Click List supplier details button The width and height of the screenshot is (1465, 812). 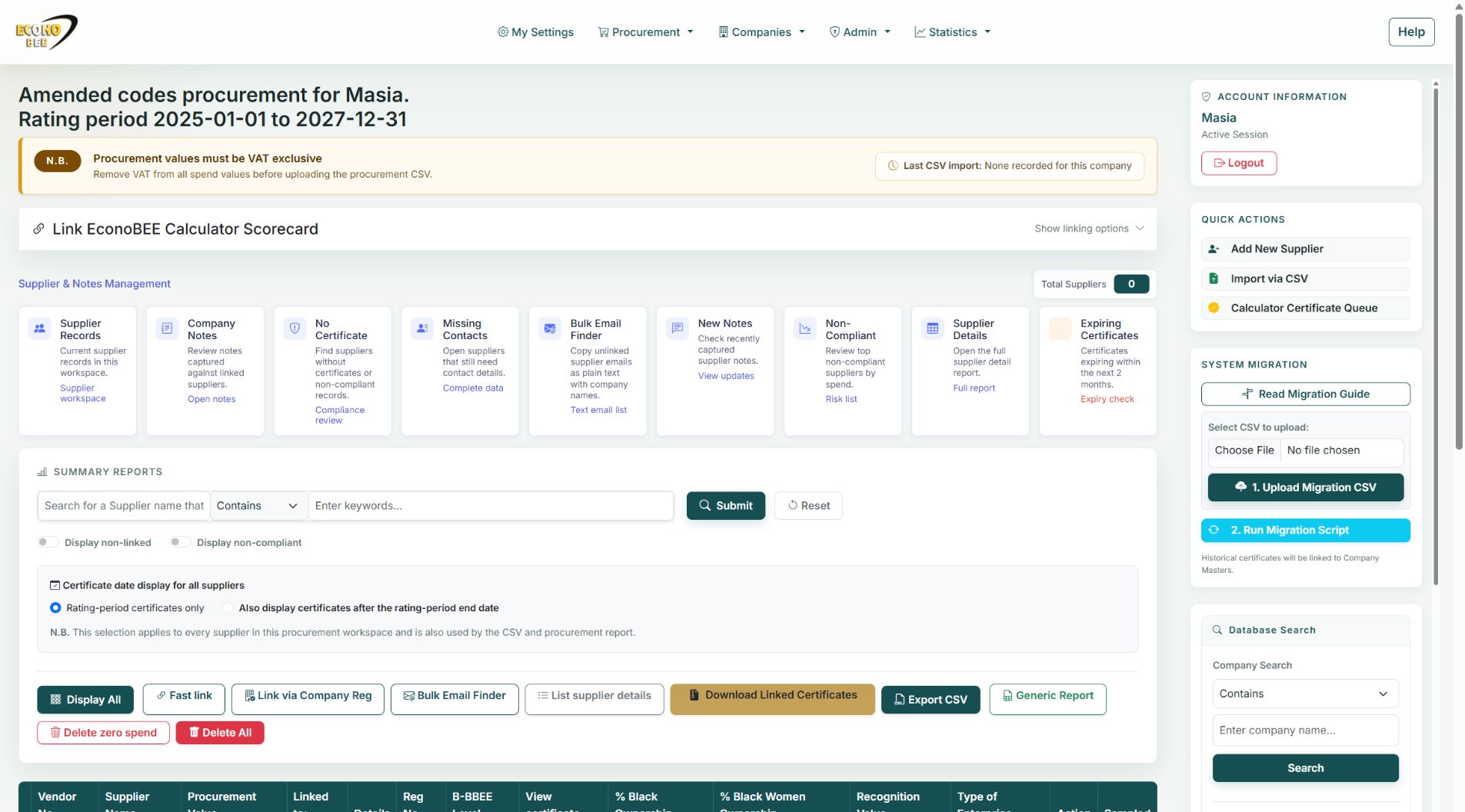pyautogui.click(x=594, y=699)
